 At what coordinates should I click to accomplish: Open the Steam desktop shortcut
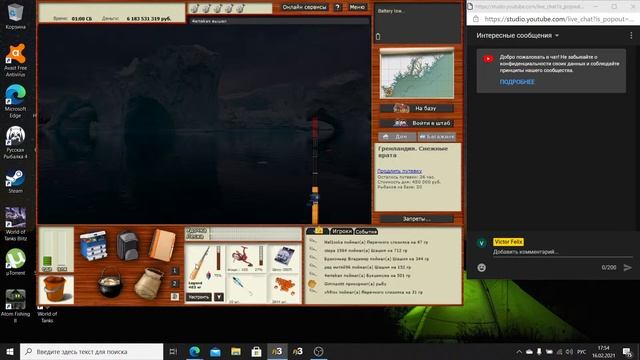click(16, 181)
